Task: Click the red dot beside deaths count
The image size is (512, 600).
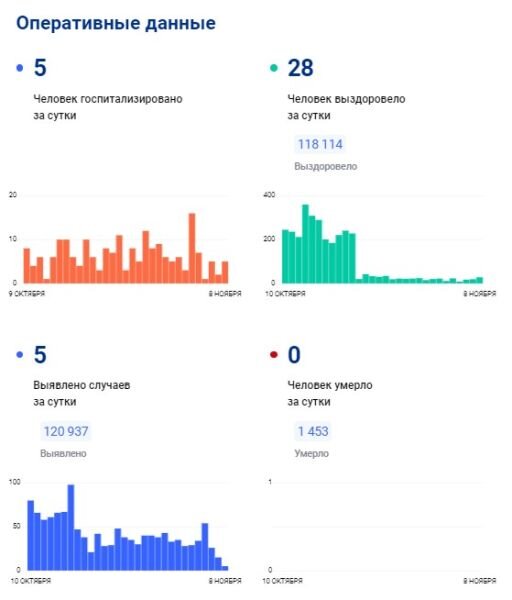Action: click(274, 355)
